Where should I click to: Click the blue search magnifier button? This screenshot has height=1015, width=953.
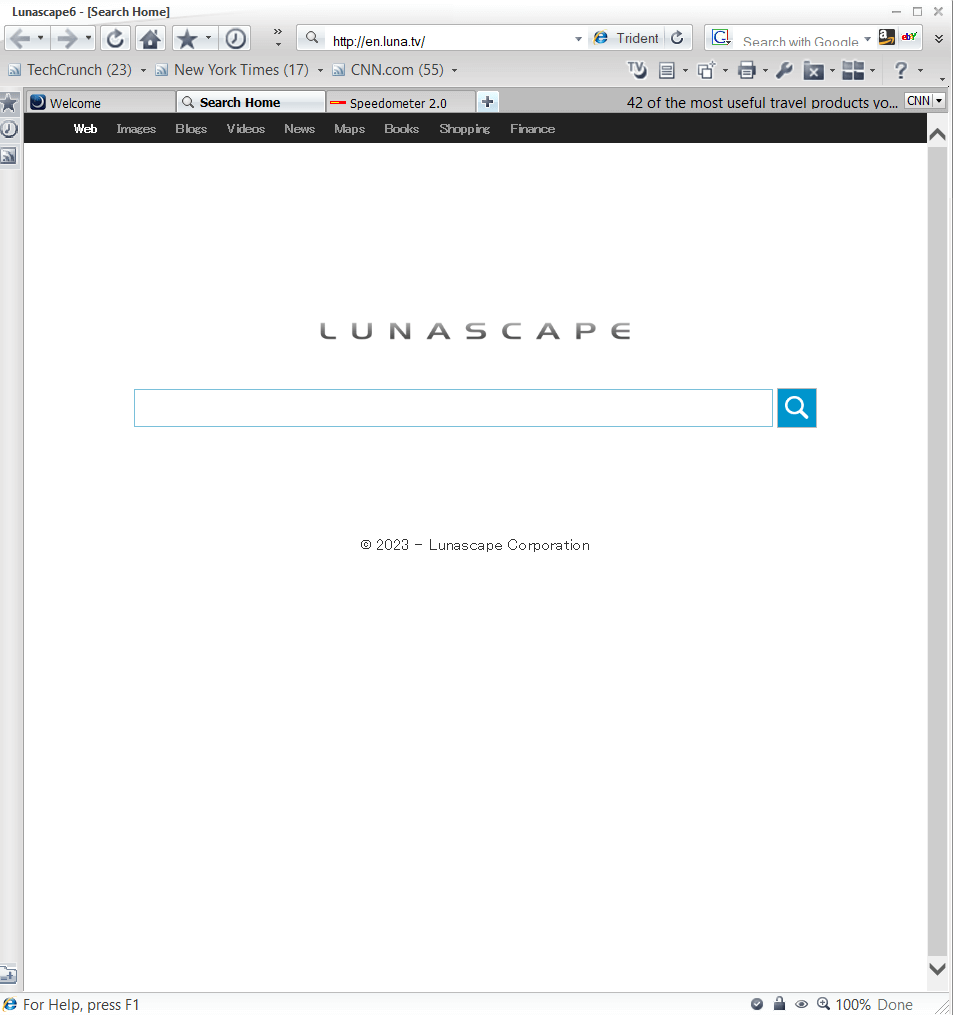pos(796,408)
